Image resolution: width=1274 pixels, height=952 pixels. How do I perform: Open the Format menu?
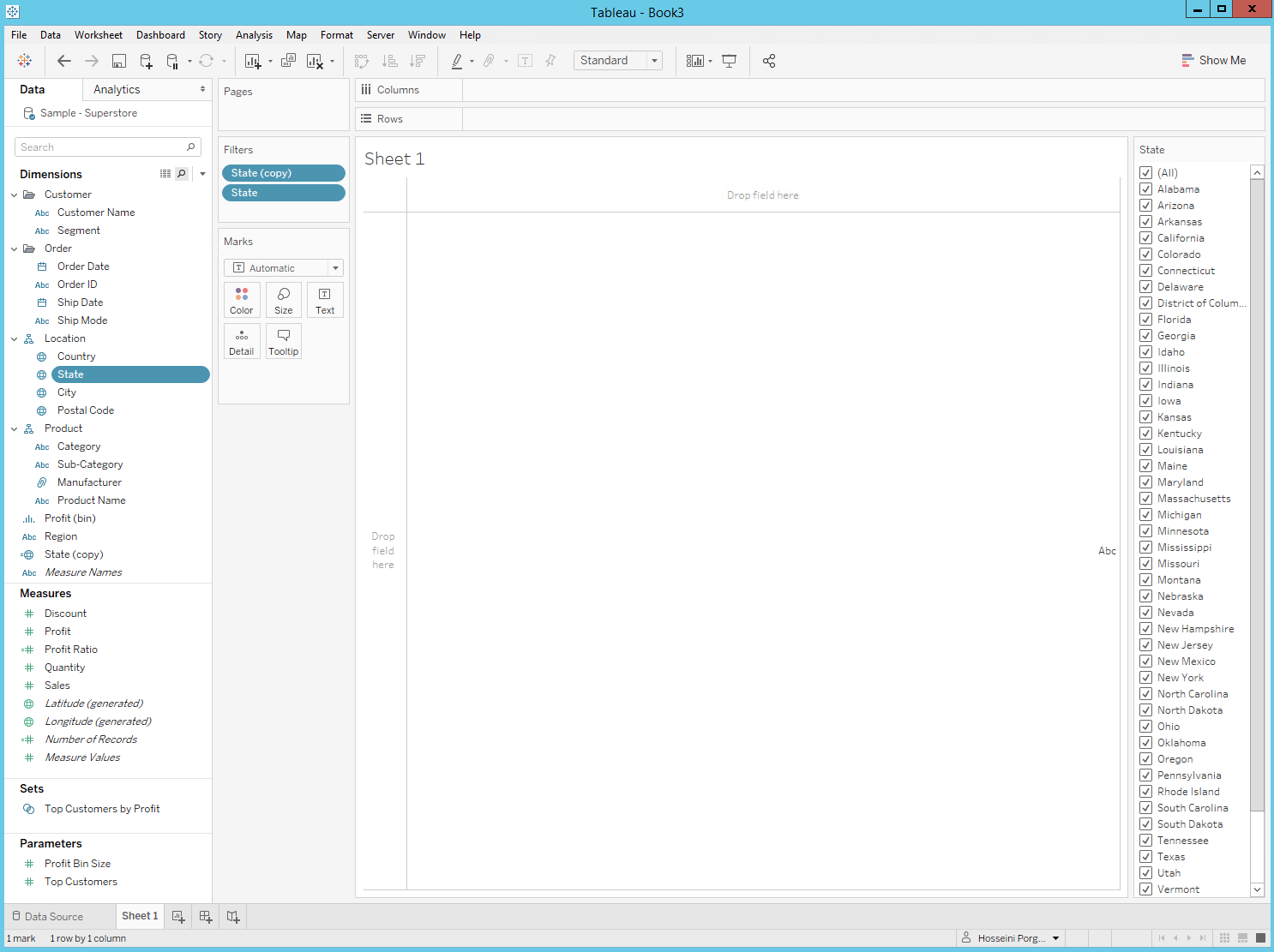pyautogui.click(x=337, y=35)
